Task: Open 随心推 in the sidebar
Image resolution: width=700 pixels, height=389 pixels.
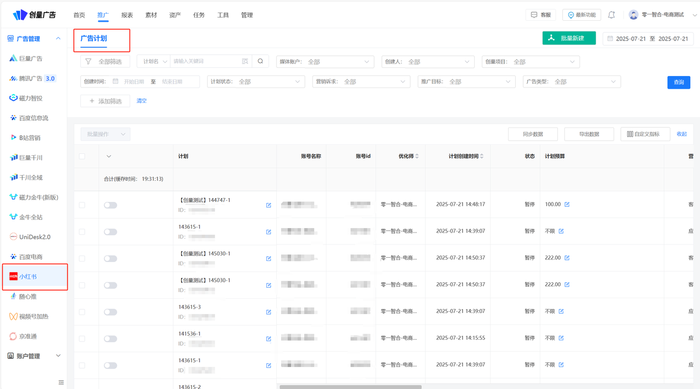Action: 23,297
